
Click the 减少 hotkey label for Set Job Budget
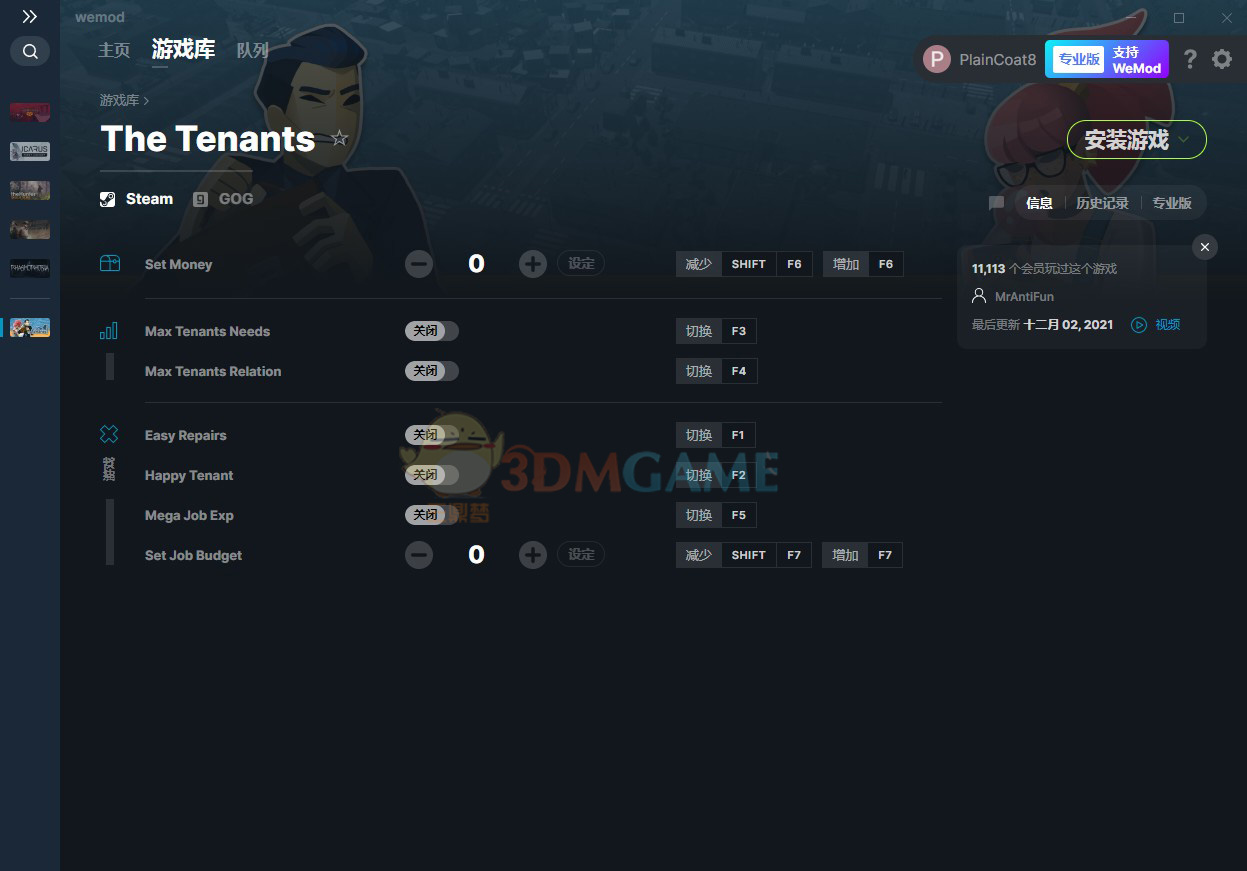[x=699, y=555]
